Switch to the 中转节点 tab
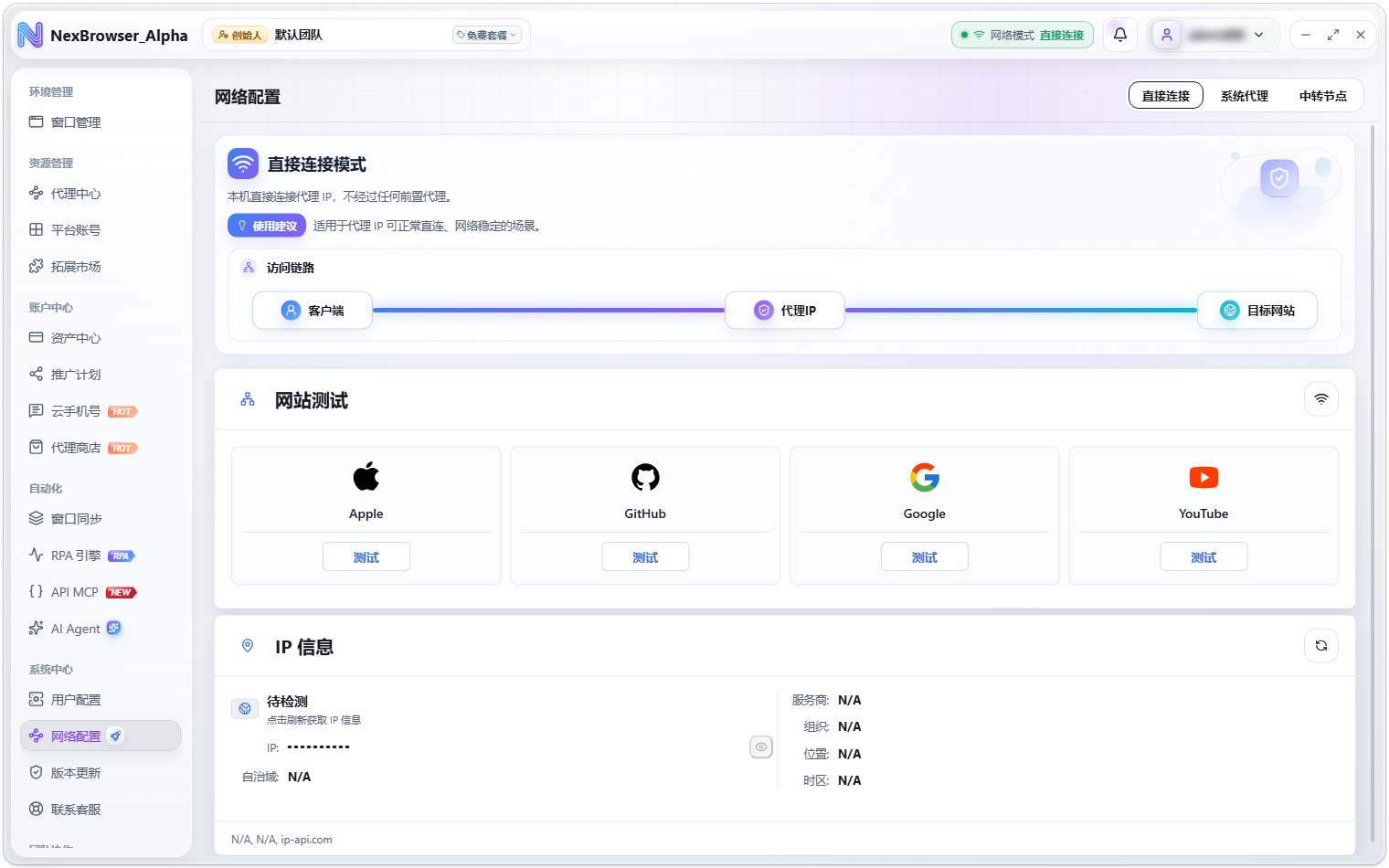Image resolution: width=1389 pixels, height=868 pixels. coord(1323,95)
